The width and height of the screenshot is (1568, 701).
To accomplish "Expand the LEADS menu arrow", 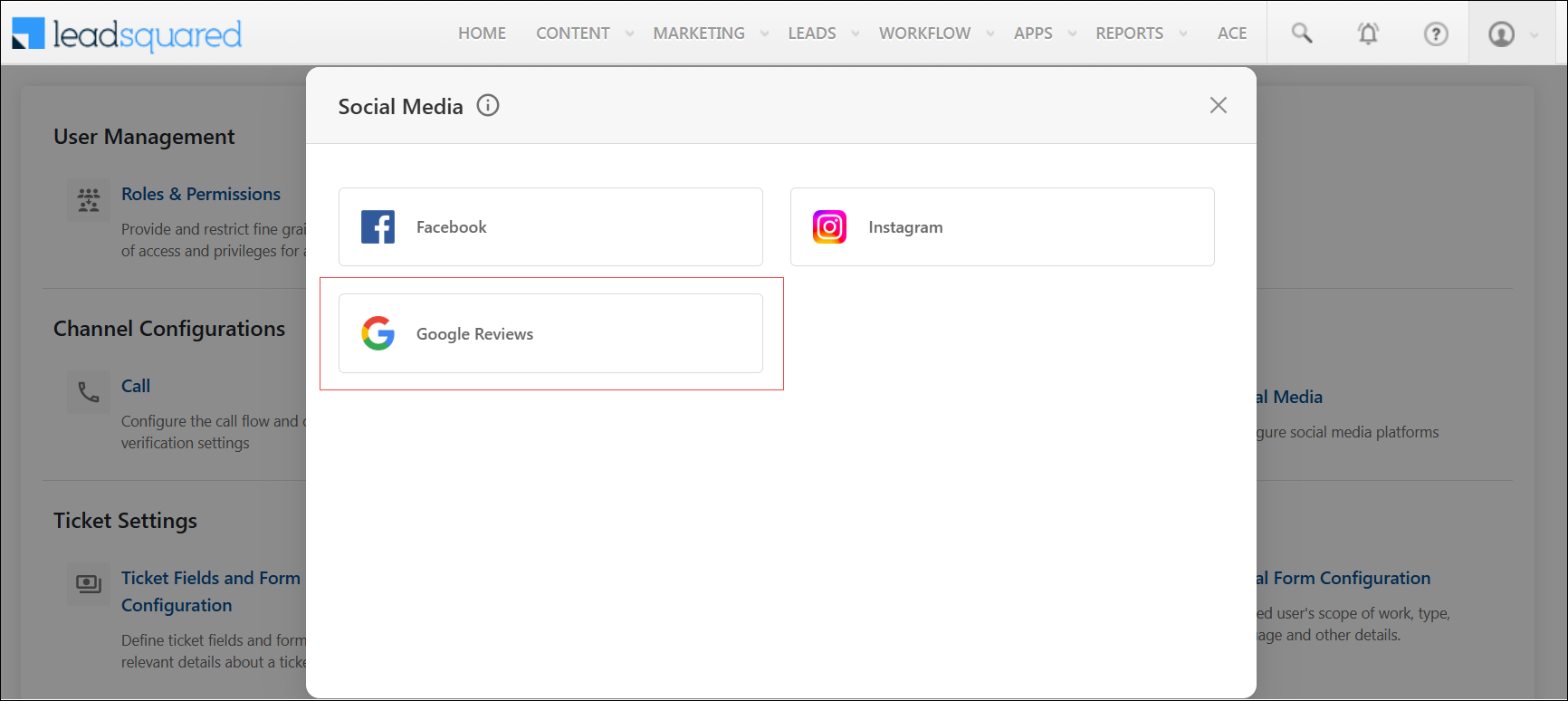I will coord(855,34).
